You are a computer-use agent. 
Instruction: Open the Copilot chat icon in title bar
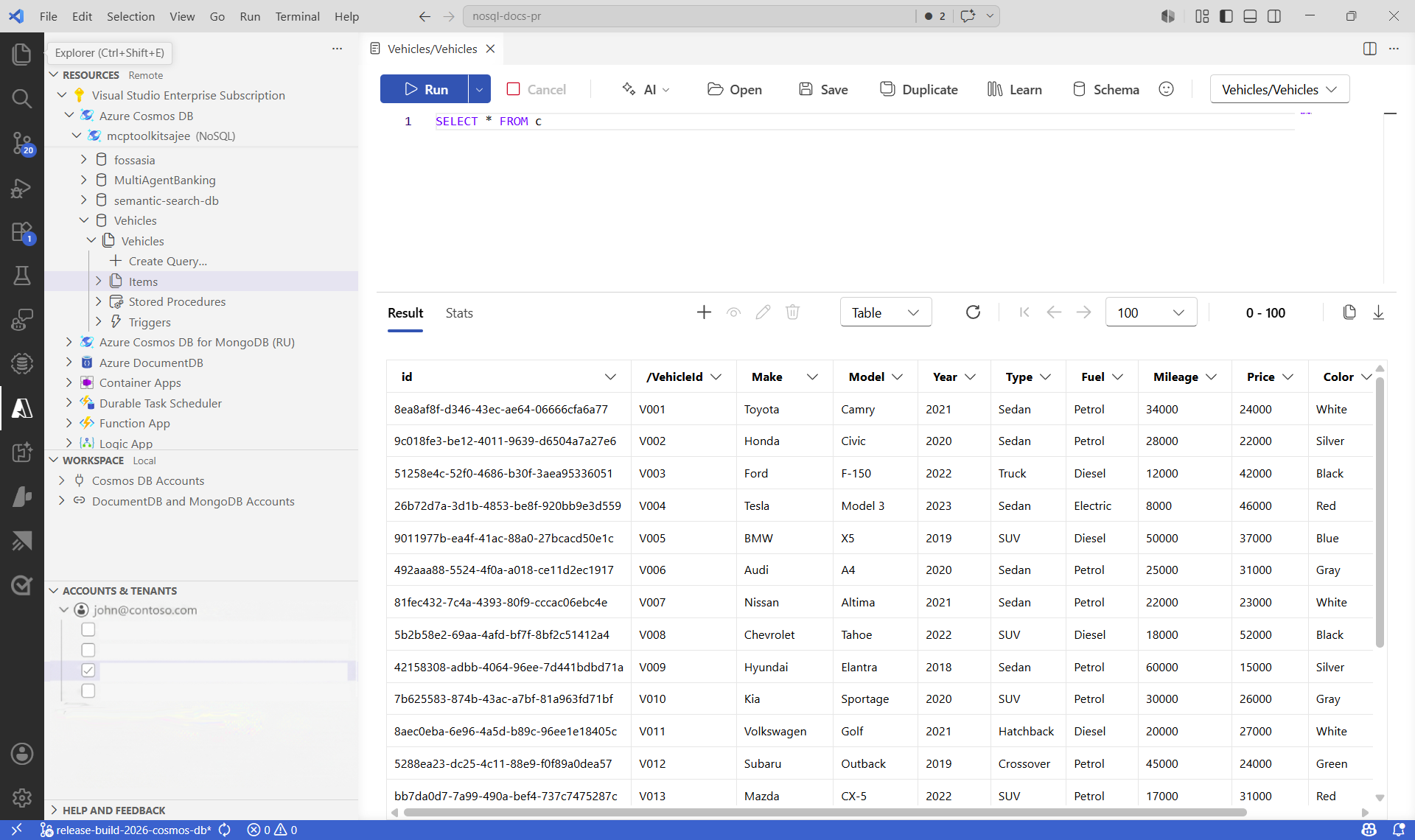click(x=968, y=16)
